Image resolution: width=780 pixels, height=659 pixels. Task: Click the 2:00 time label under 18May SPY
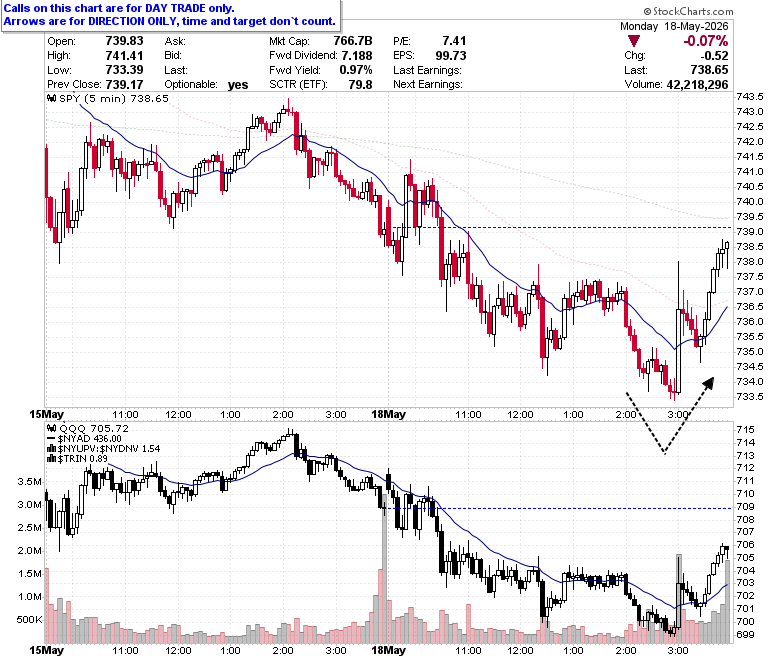(625, 414)
